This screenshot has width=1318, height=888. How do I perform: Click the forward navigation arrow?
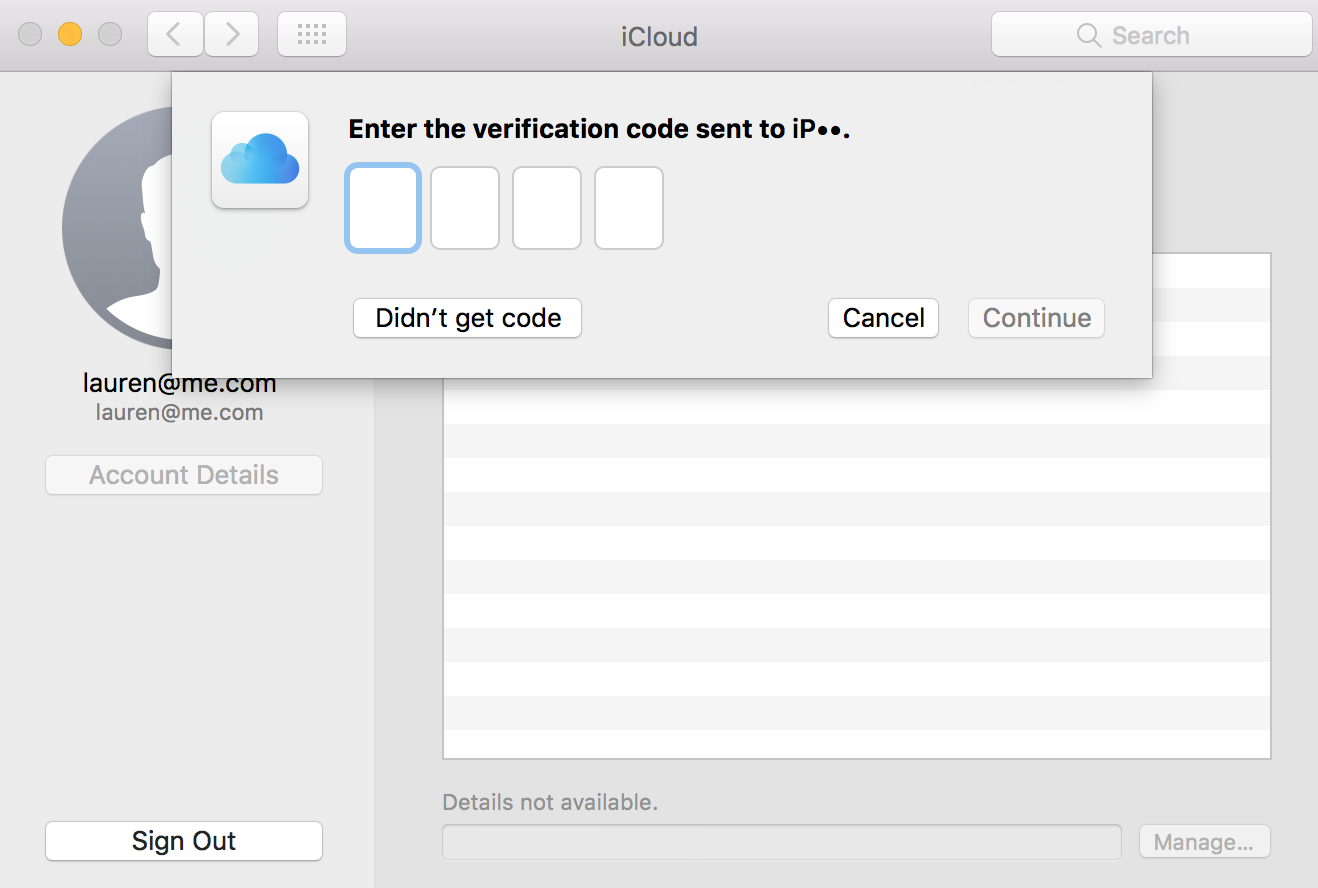232,35
